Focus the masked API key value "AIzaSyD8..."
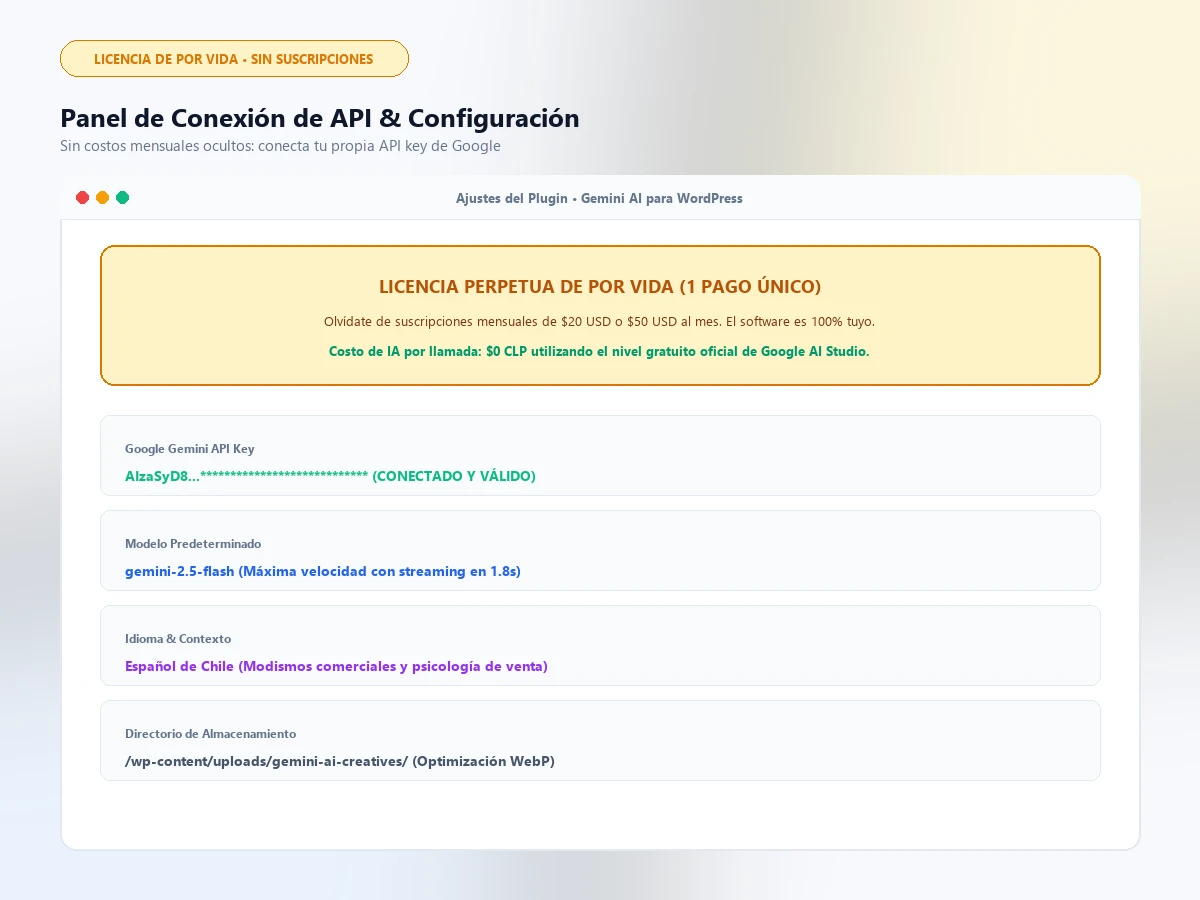1200x900 pixels. tap(330, 476)
